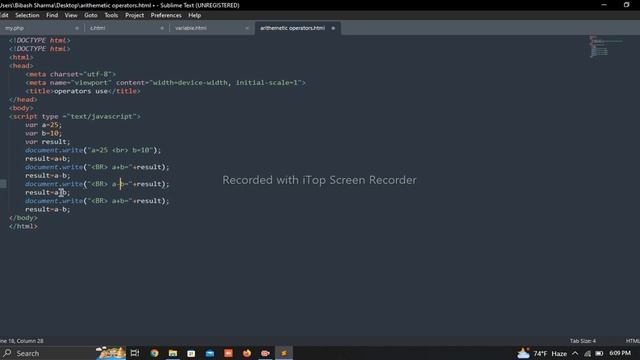Screen dimensions: 640x360
Task: Open the Project menu
Action: coord(134,15)
